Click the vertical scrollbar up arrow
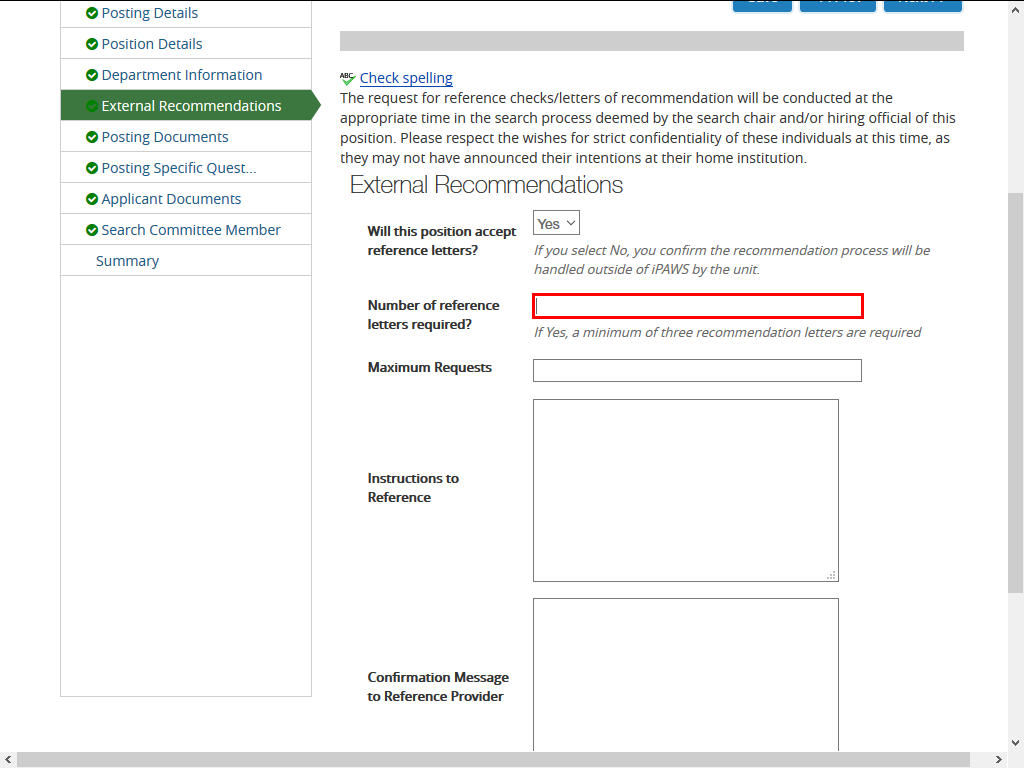Screen dimensions: 1024x768 point(1015,6)
